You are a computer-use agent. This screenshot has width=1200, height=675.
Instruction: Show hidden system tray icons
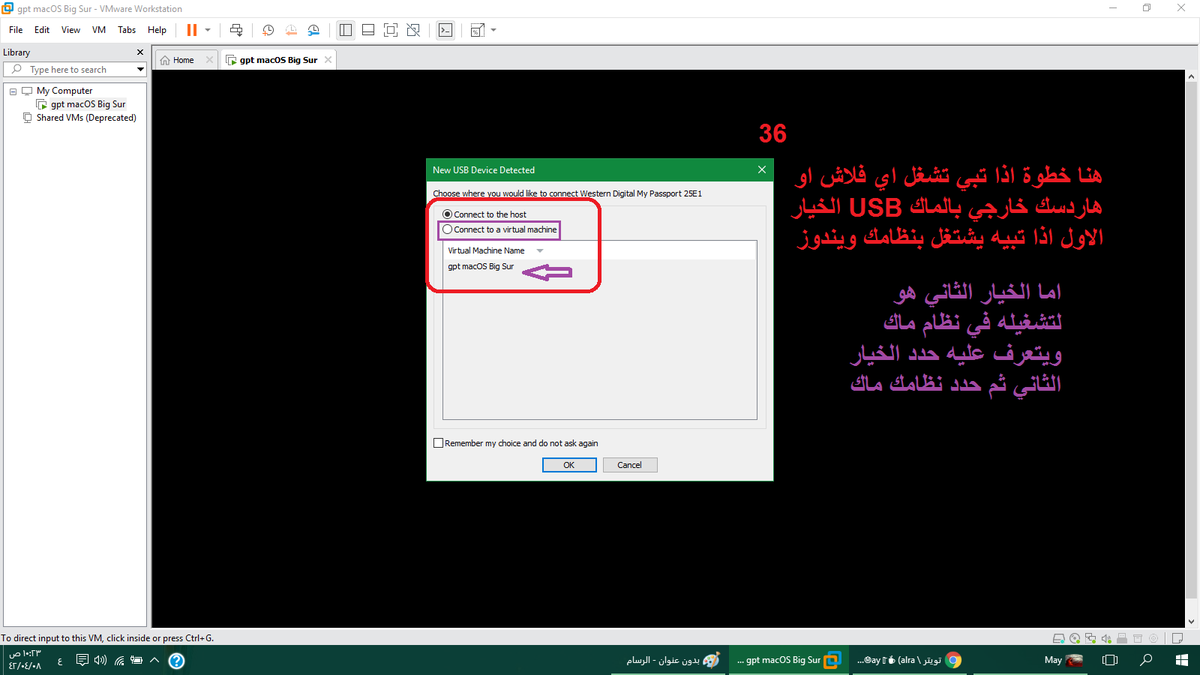click(x=155, y=660)
